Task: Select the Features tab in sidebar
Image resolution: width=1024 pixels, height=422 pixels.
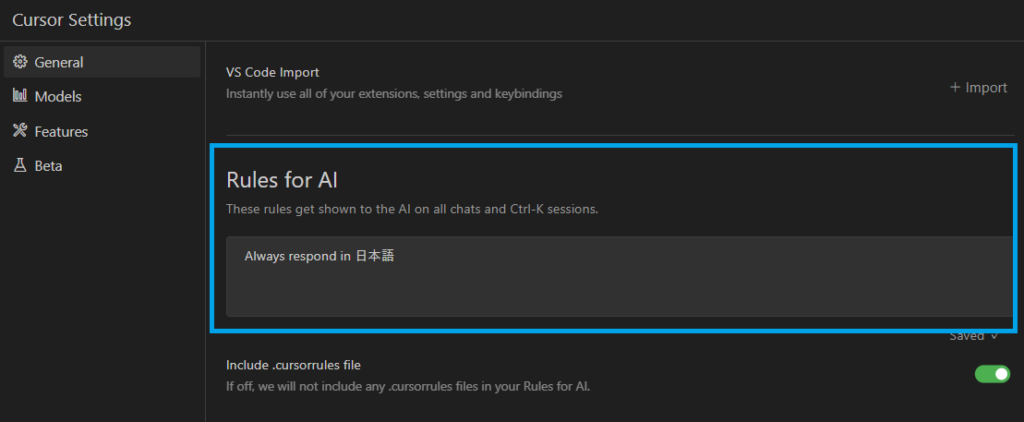Action: click(102, 131)
